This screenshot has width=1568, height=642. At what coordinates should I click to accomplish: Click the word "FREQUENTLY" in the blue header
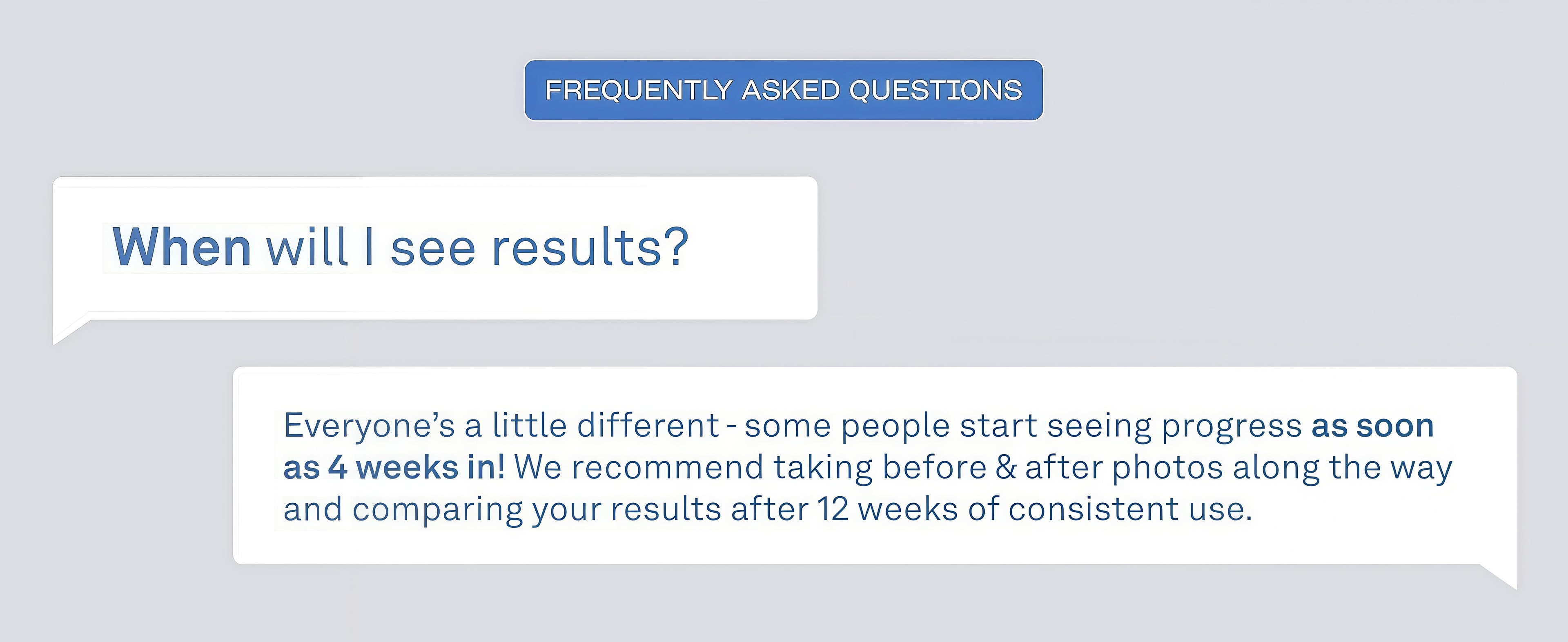[638, 90]
